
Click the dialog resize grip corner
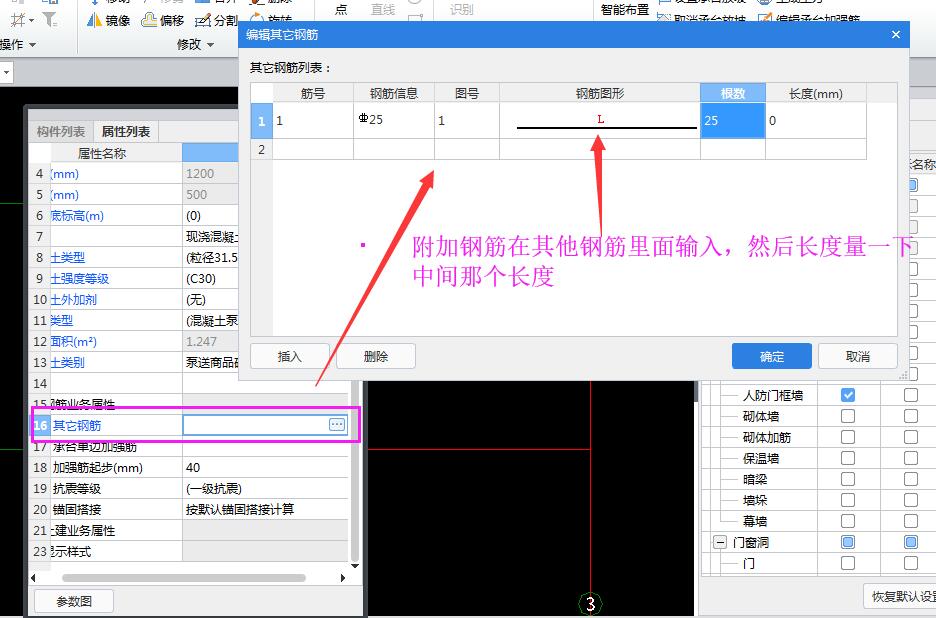pyautogui.click(x=904, y=374)
